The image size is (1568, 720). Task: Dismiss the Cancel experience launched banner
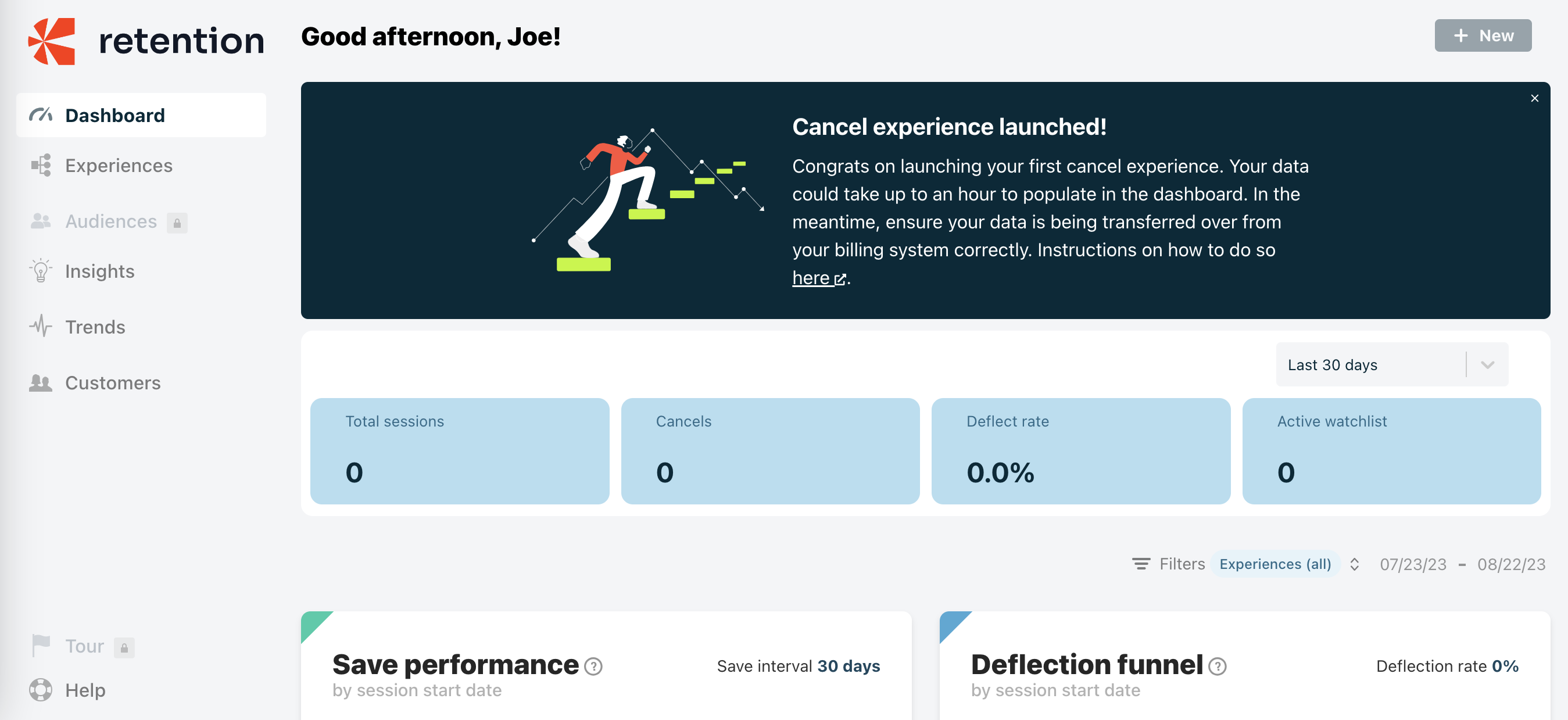coord(1534,98)
